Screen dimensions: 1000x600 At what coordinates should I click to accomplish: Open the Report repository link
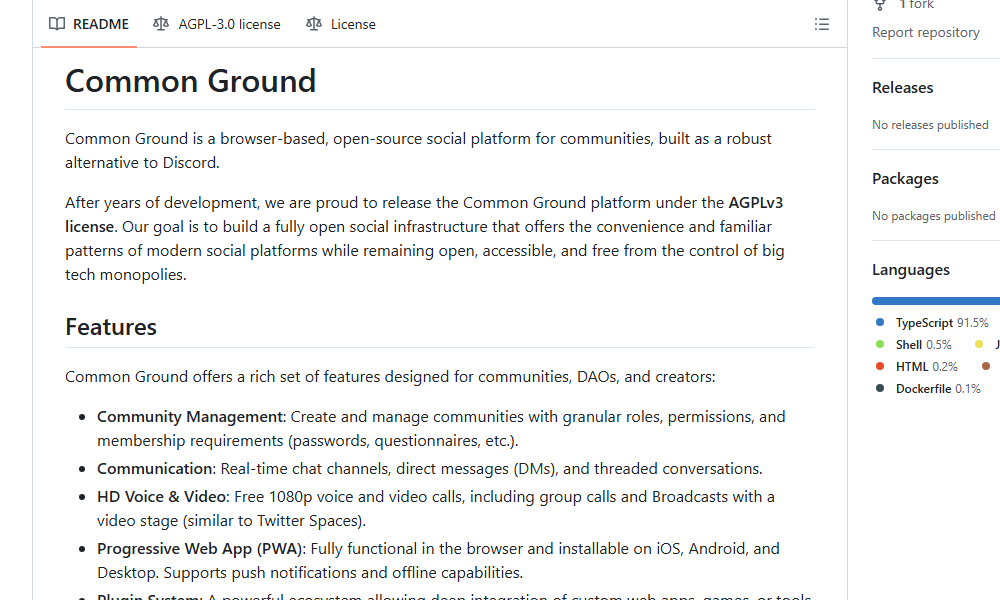click(926, 32)
